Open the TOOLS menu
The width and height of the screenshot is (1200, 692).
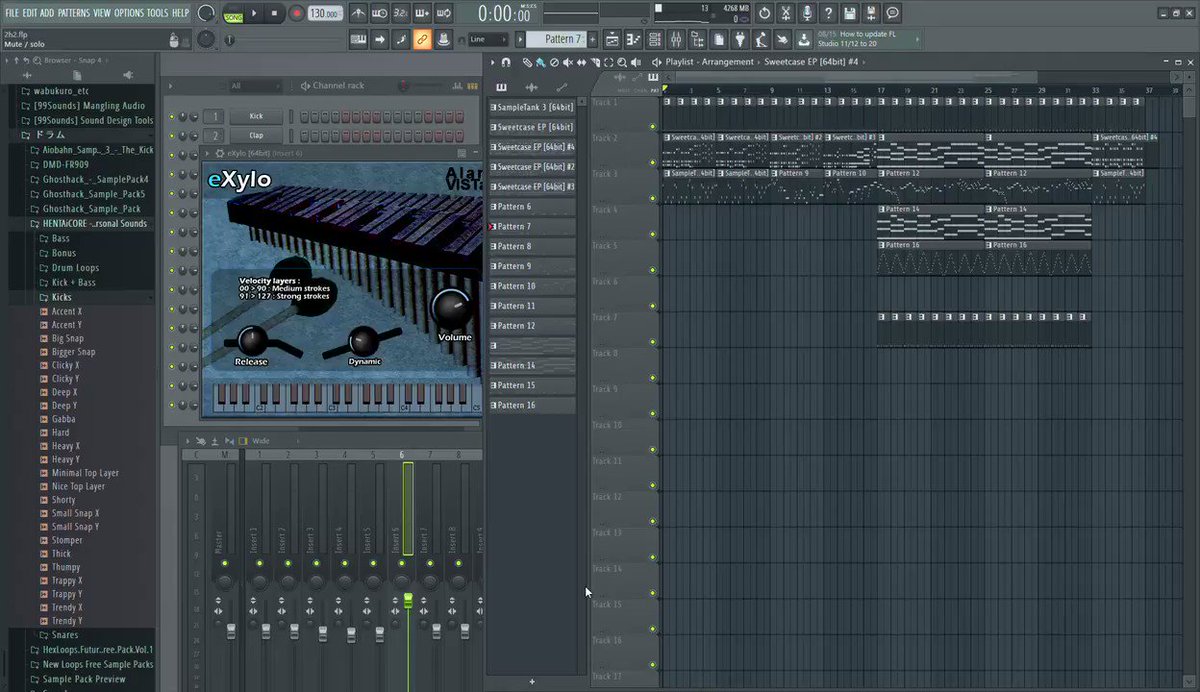(158, 13)
